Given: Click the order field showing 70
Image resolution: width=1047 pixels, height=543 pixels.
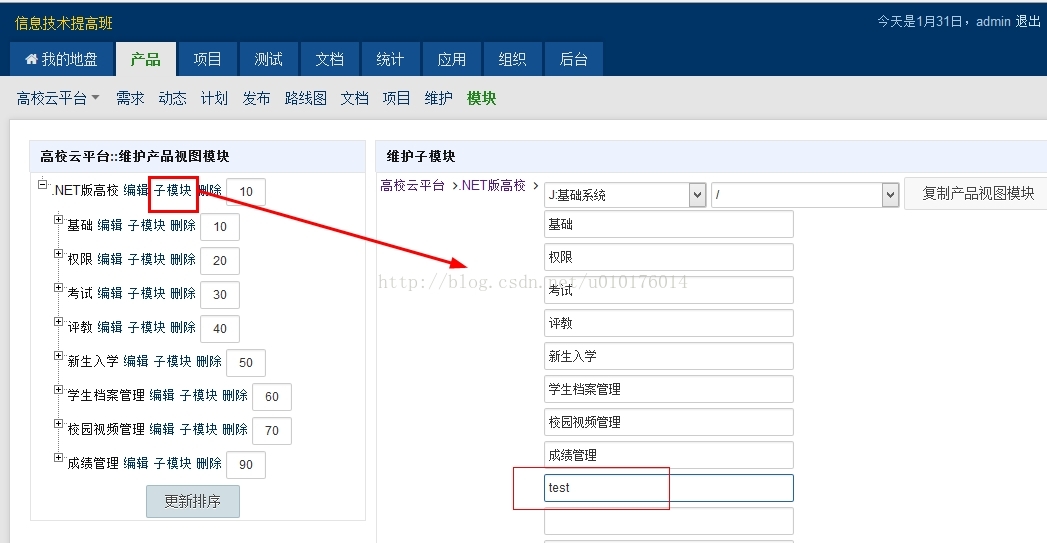Looking at the screenshot, I should coord(272,431).
